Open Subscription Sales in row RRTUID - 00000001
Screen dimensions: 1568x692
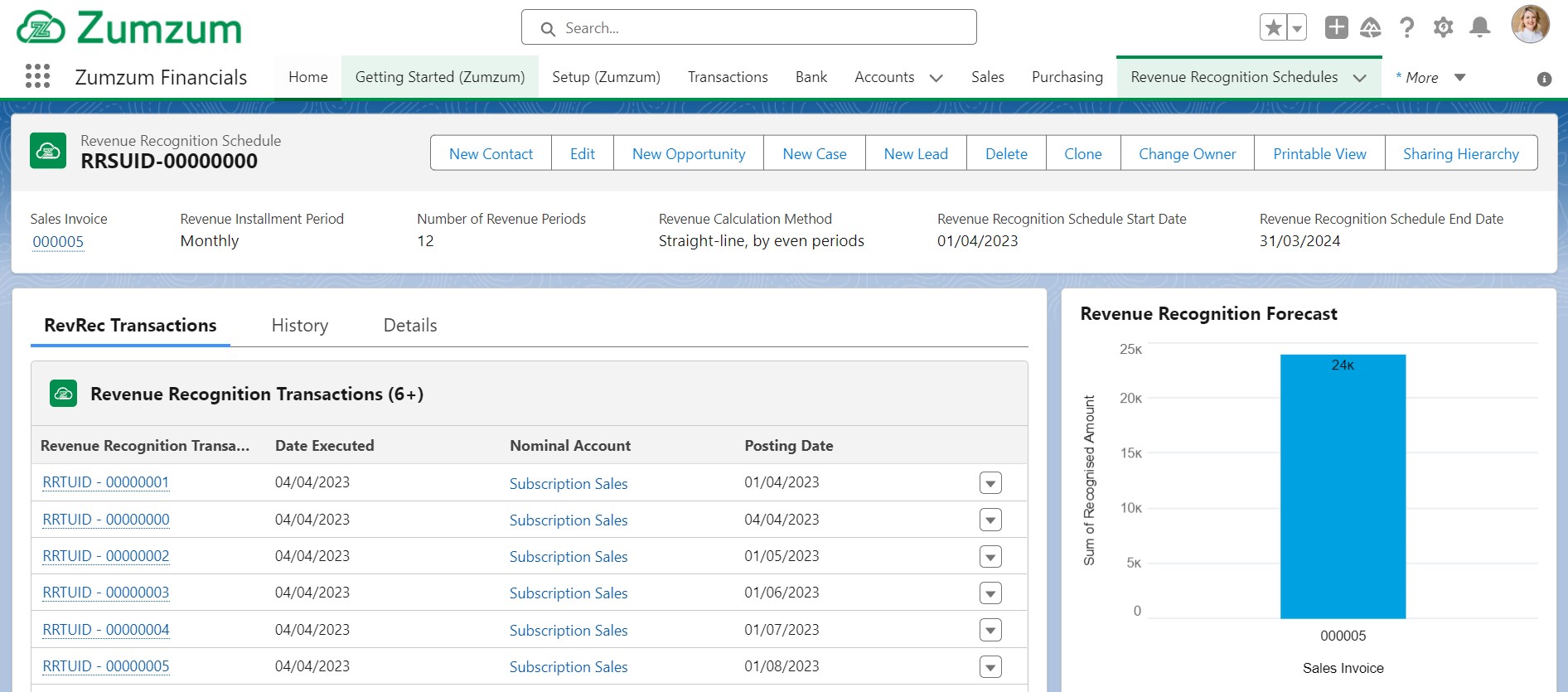tap(569, 484)
